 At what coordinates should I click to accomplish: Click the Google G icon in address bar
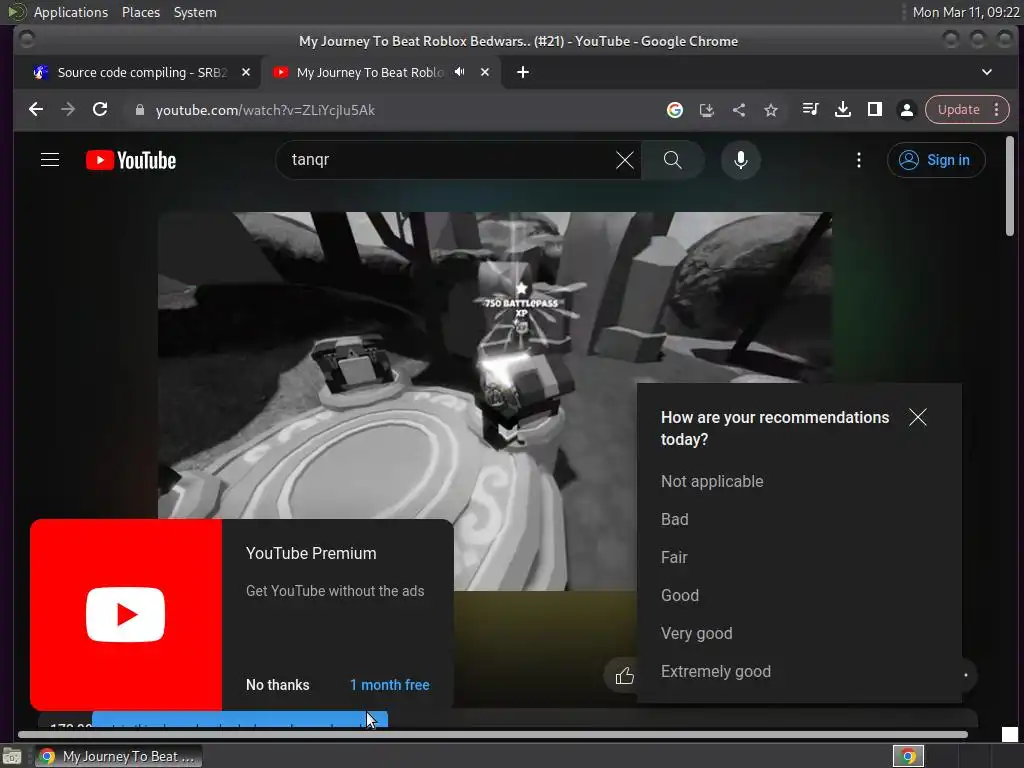coord(675,110)
